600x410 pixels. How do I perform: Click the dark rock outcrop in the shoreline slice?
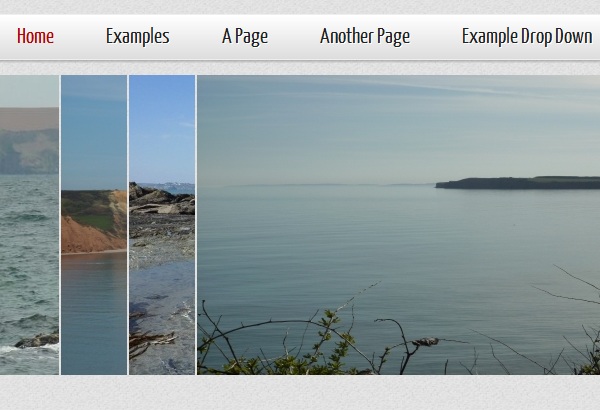click(161, 199)
